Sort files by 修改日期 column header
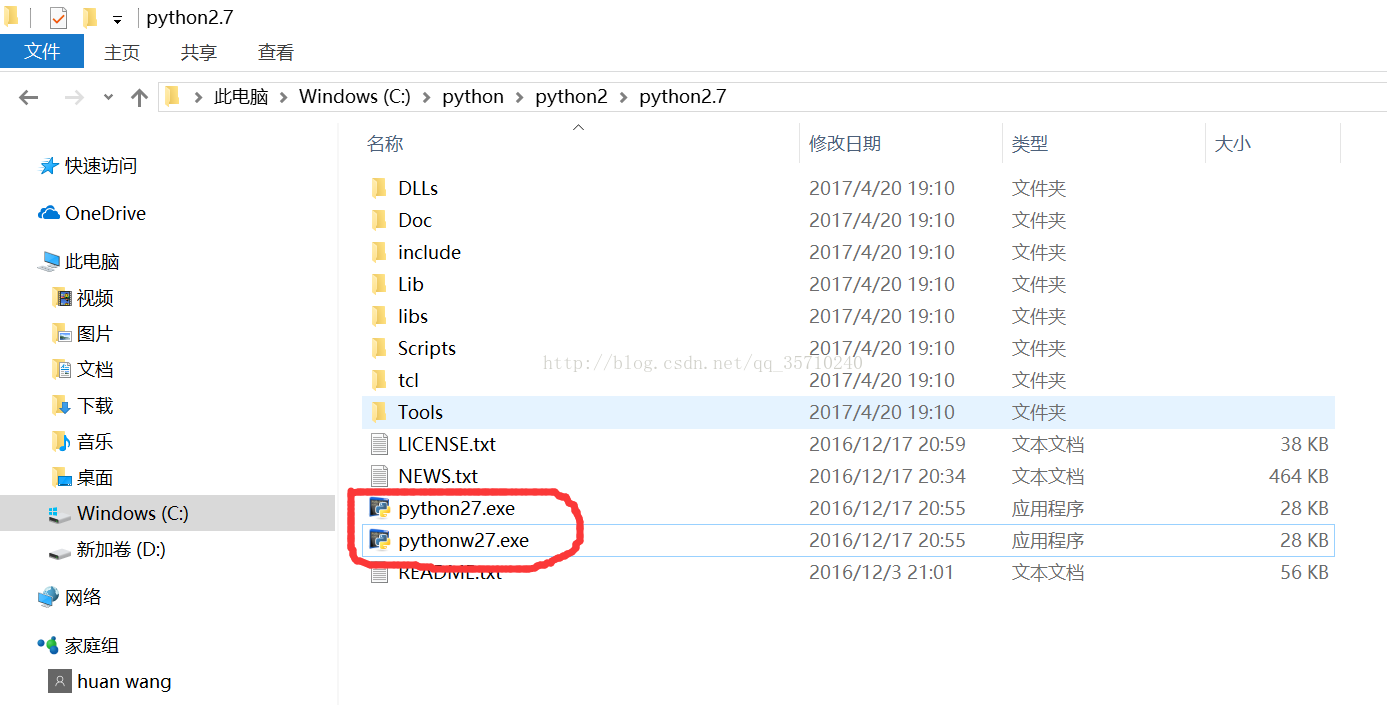Viewport: 1387px width, 705px height. [x=845, y=144]
